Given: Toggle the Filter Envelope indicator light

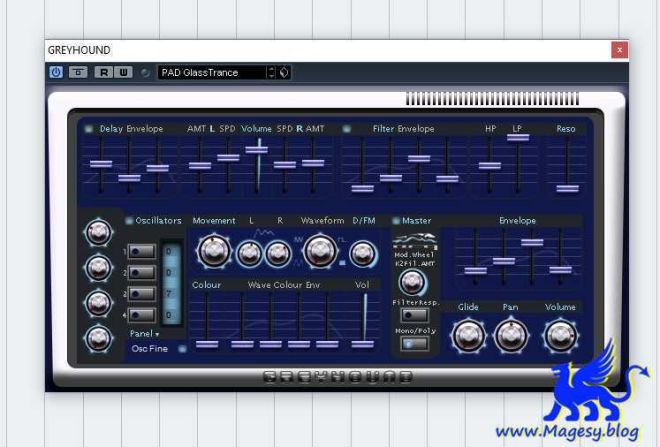Looking at the screenshot, I should [x=346, y=129].
